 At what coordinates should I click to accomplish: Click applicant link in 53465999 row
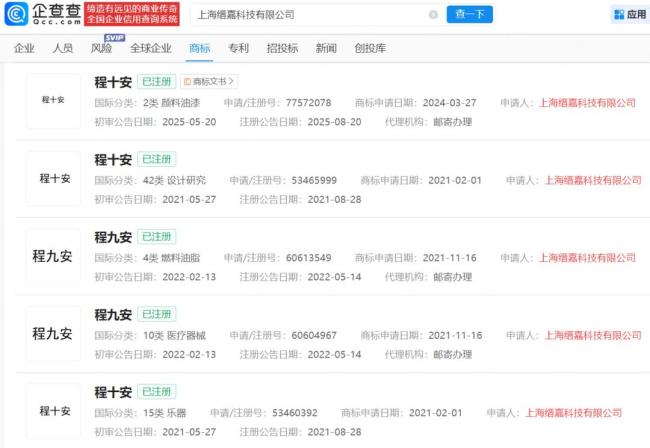(593, 180)
